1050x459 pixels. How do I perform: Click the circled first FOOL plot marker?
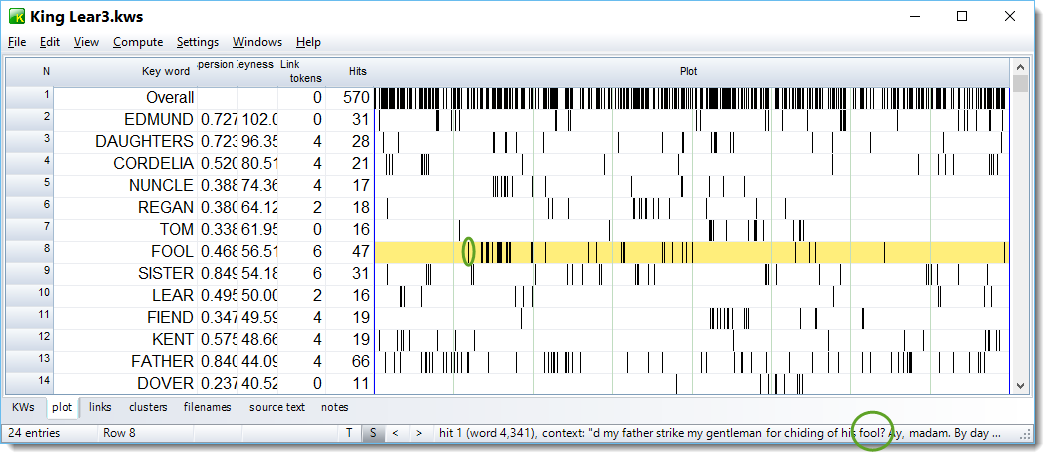point(468,252)
